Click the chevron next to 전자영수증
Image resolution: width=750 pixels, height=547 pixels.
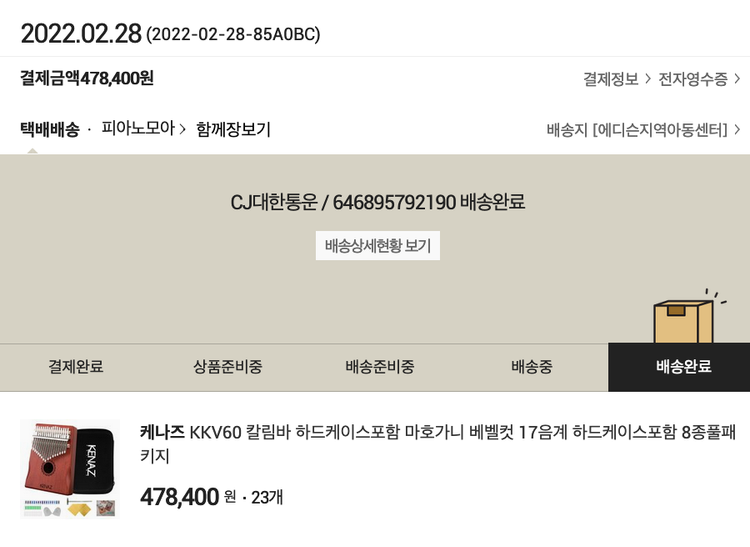(738, 79)
